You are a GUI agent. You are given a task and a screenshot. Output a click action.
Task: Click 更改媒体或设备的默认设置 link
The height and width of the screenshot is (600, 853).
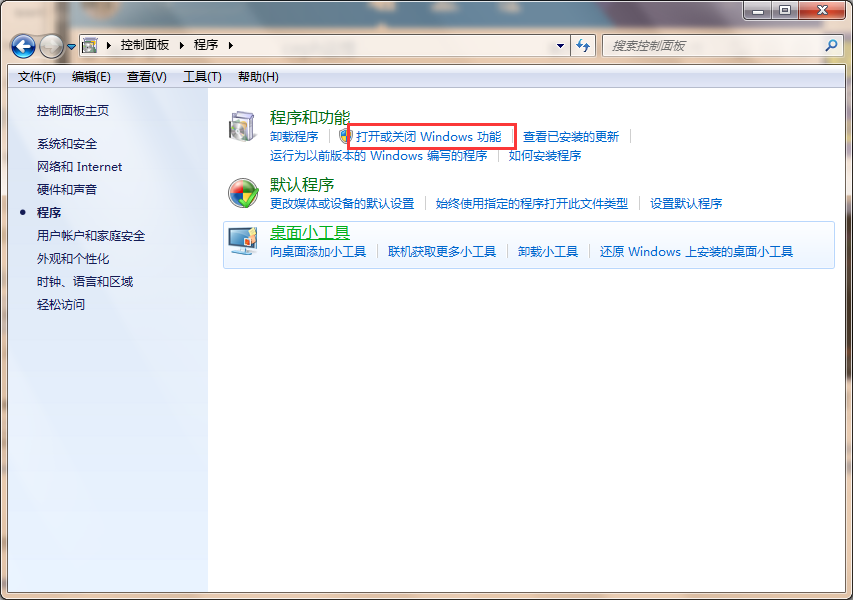pyautogui.click(x=342, y=203)
